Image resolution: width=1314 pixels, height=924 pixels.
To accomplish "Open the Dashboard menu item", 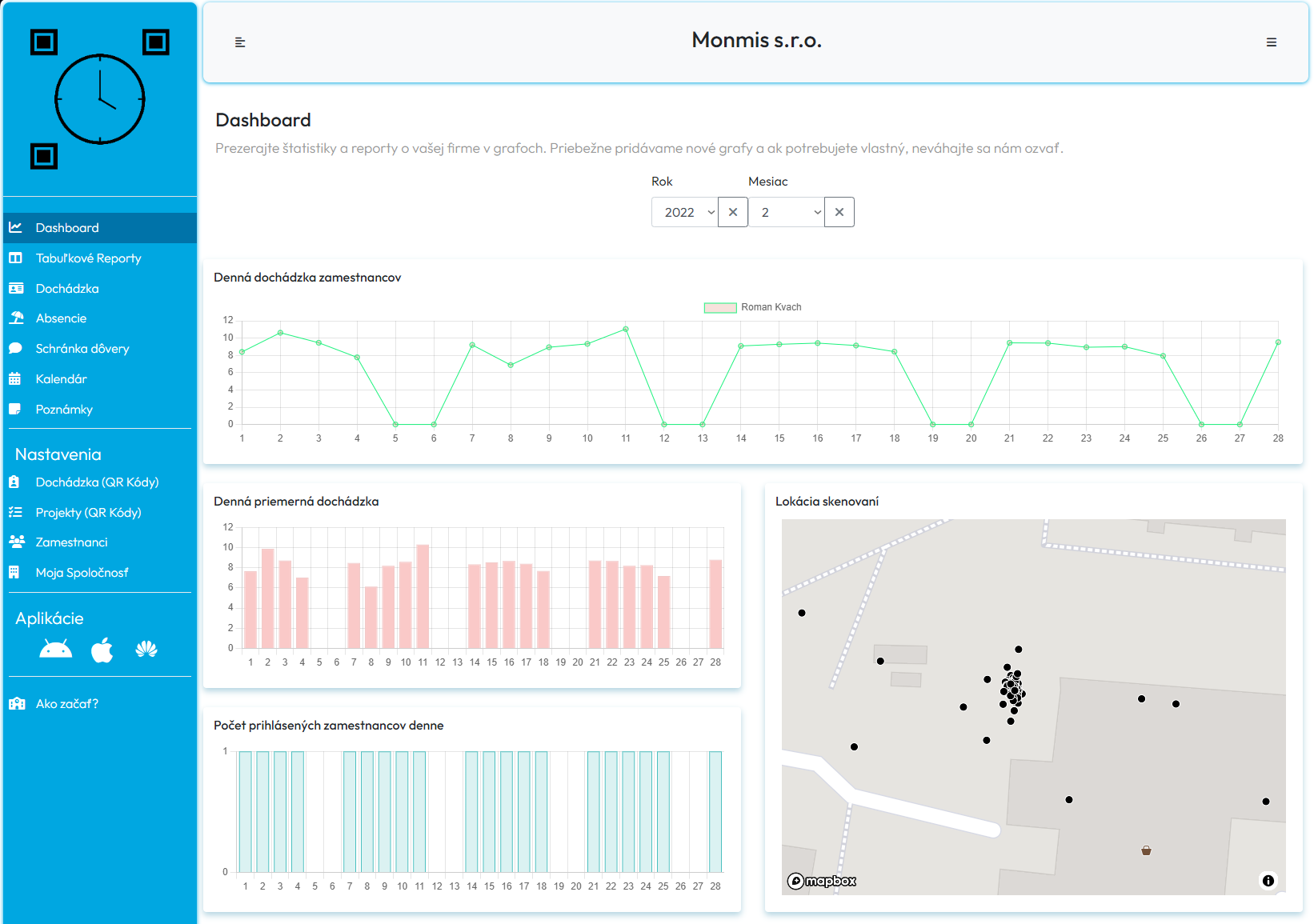I will [99, 228].
